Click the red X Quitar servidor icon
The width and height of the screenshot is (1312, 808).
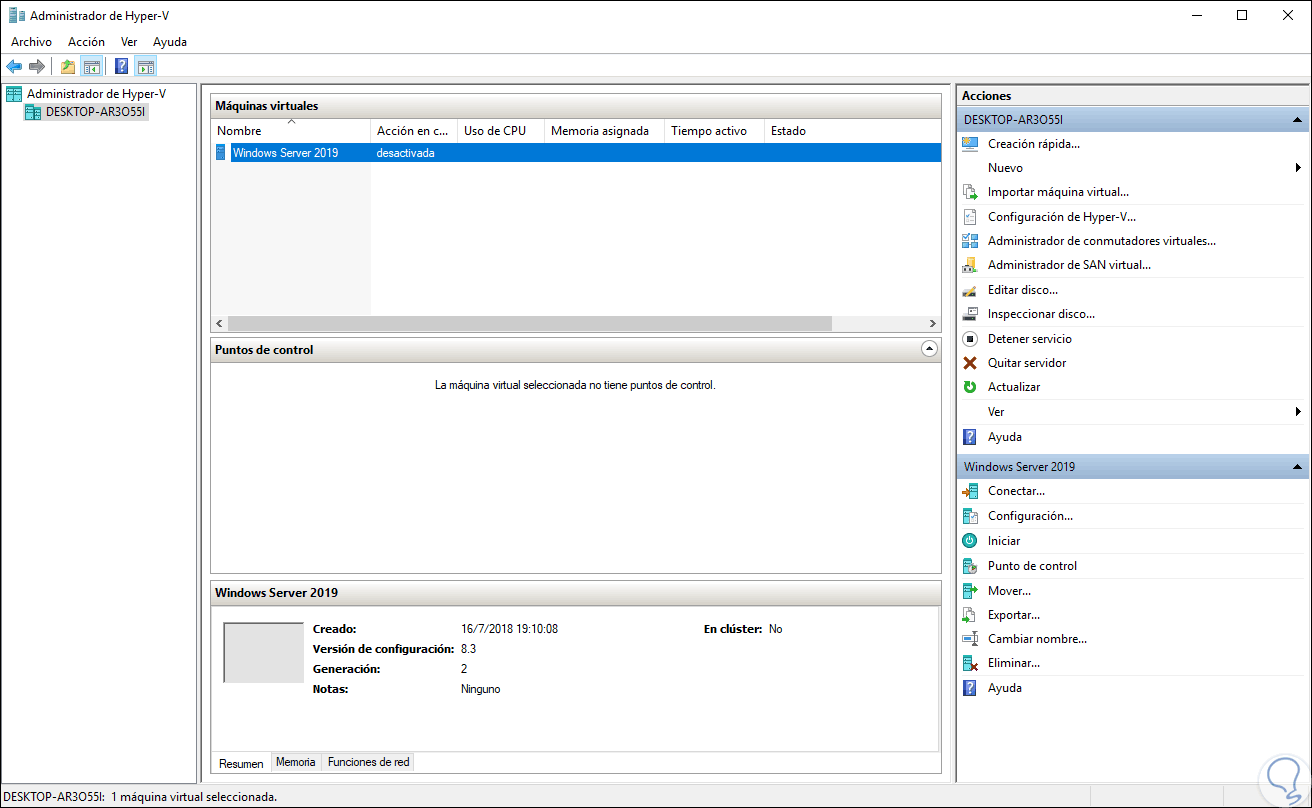tap(969, 363)
